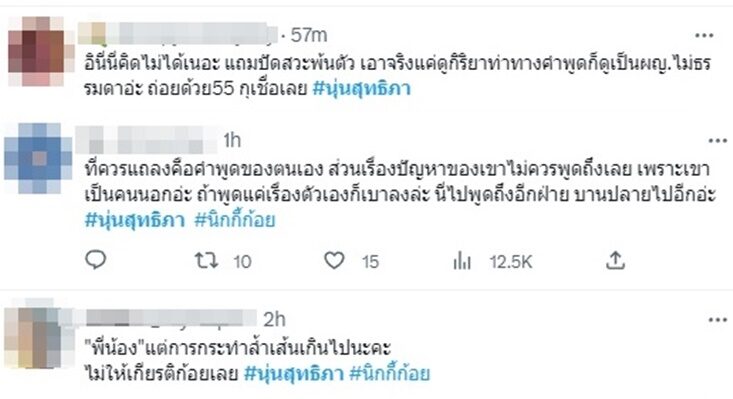Open more options on the 1h tweet
Image resolution: width=733 pixels, height=399 pixels.
[x=718, y=141]
